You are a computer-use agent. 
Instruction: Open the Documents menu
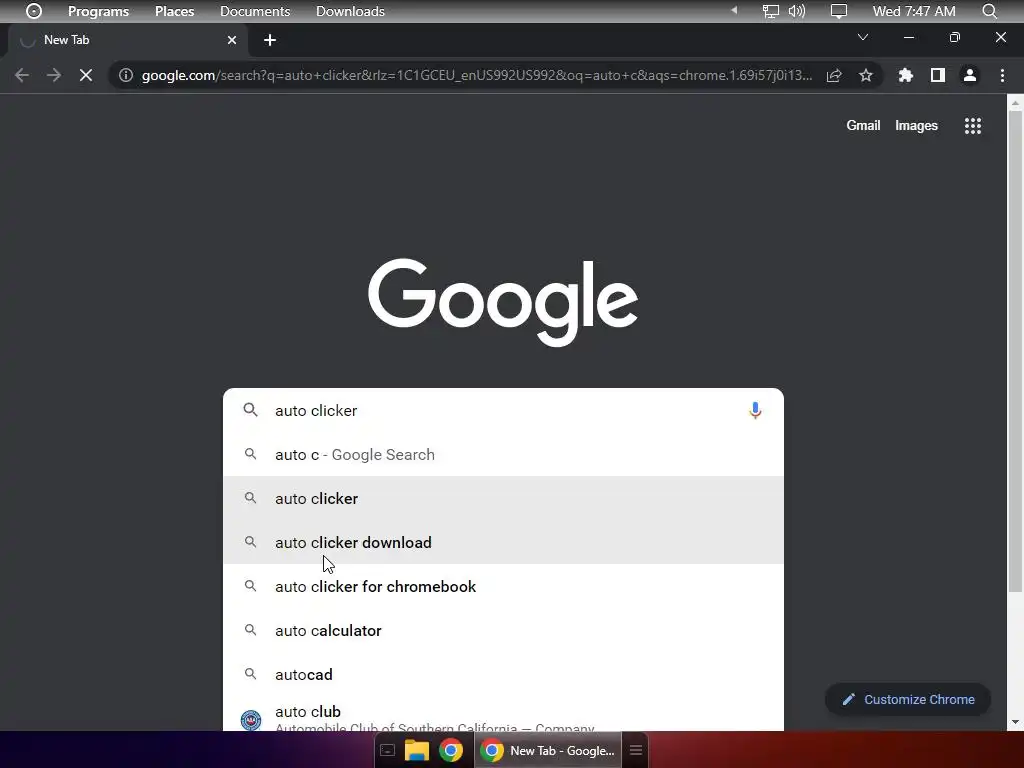(x=255, y=11)
